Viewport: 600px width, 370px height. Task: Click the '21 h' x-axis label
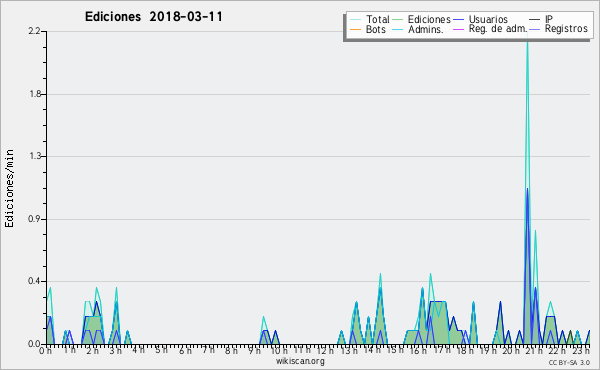pos(533,350)
